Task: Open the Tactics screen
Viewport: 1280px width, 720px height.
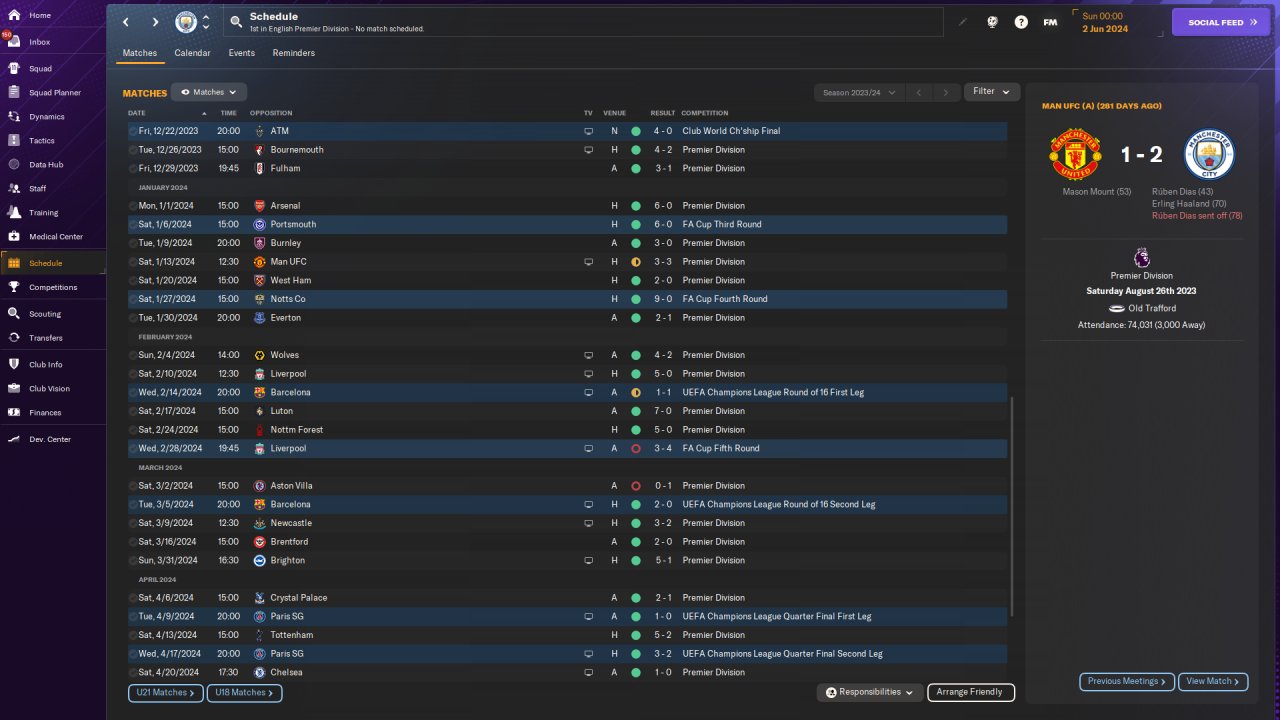Action: (x=53, y=141)
